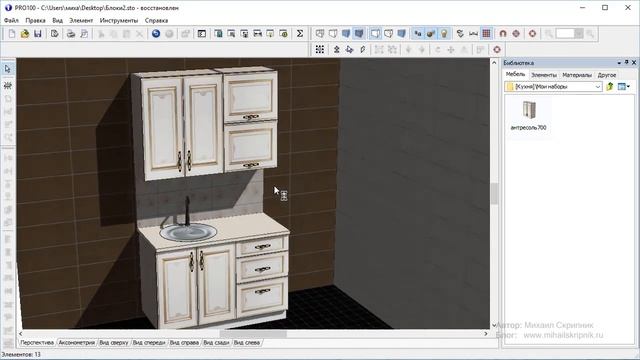
Task: Toggle the red grid display icon
Action: (486, 34)
